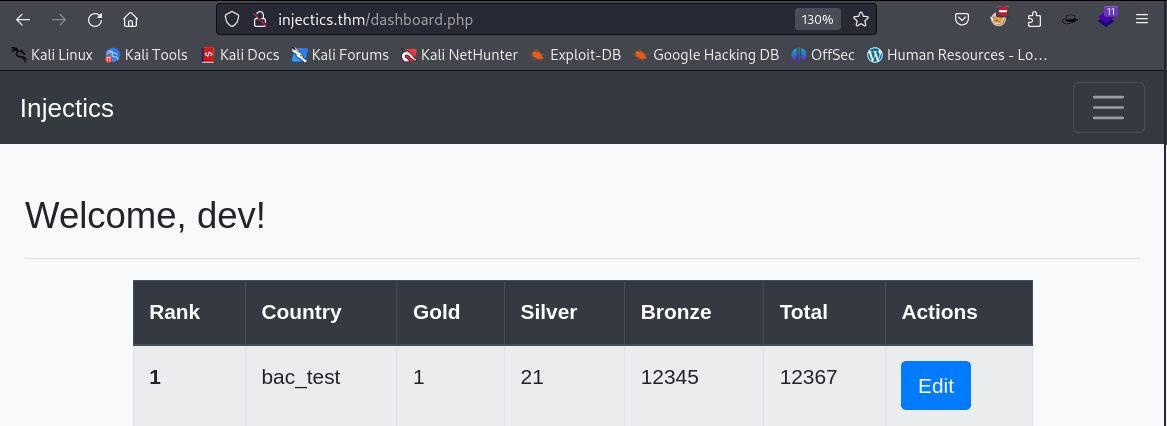Click the shield tracking protection icon

pos(232,19)
